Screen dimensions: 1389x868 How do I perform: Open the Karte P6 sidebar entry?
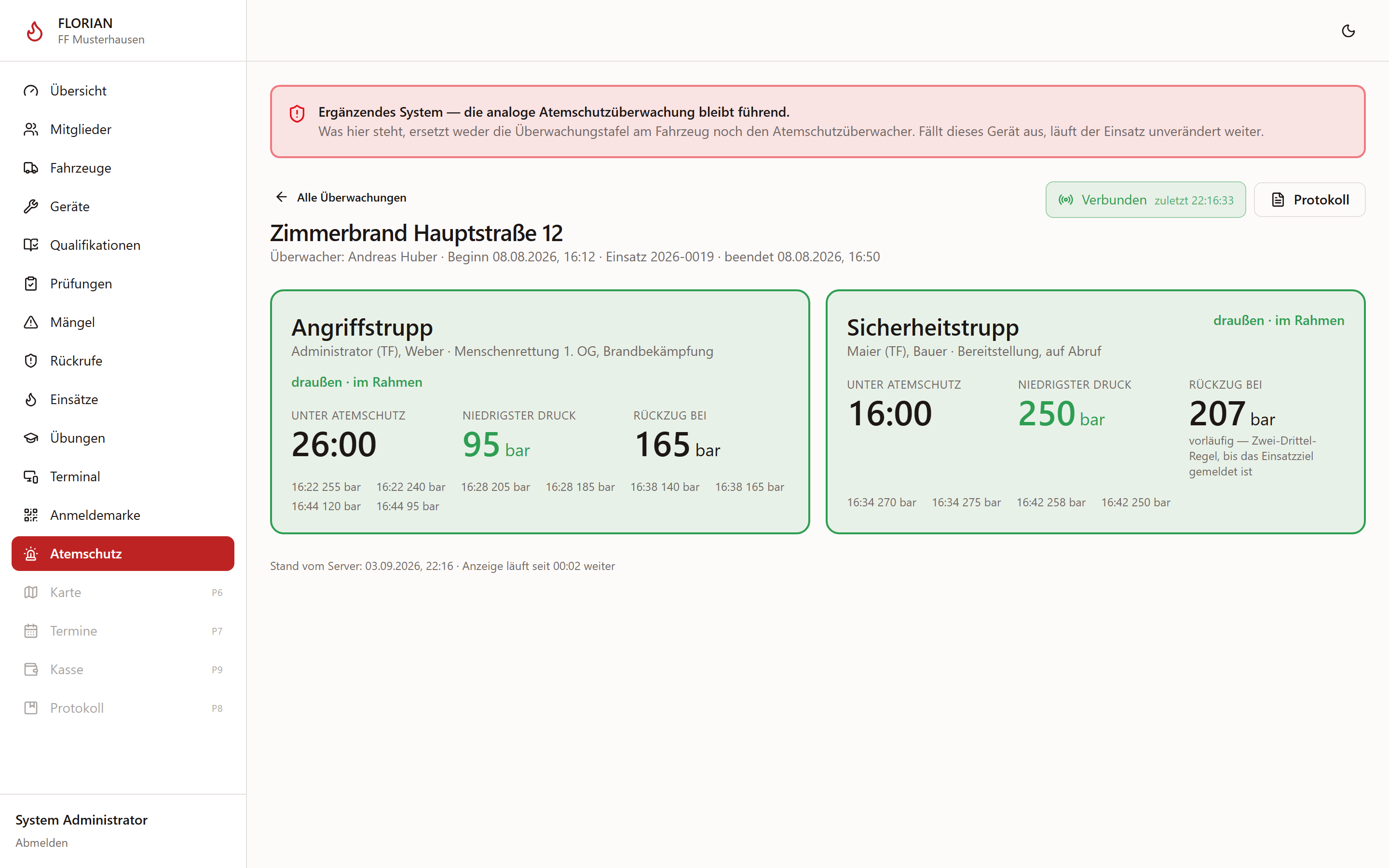(123, 592)
